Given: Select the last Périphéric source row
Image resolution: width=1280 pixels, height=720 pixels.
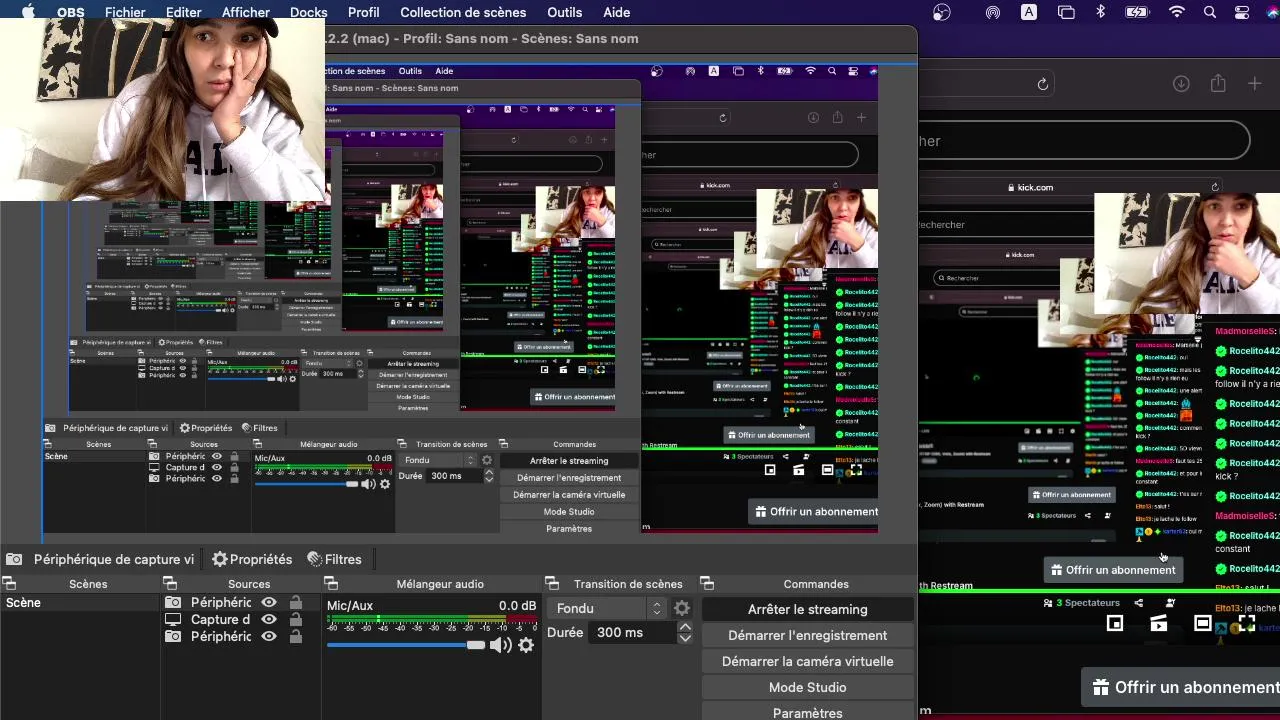Looking at the screenshot, I should click(220, 637).
